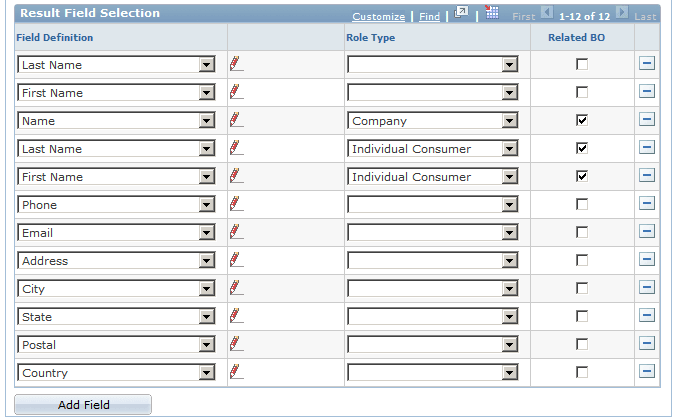Tick the Related BO box for Postal
This screenshot has width=677, height=418.
(582, 345)
